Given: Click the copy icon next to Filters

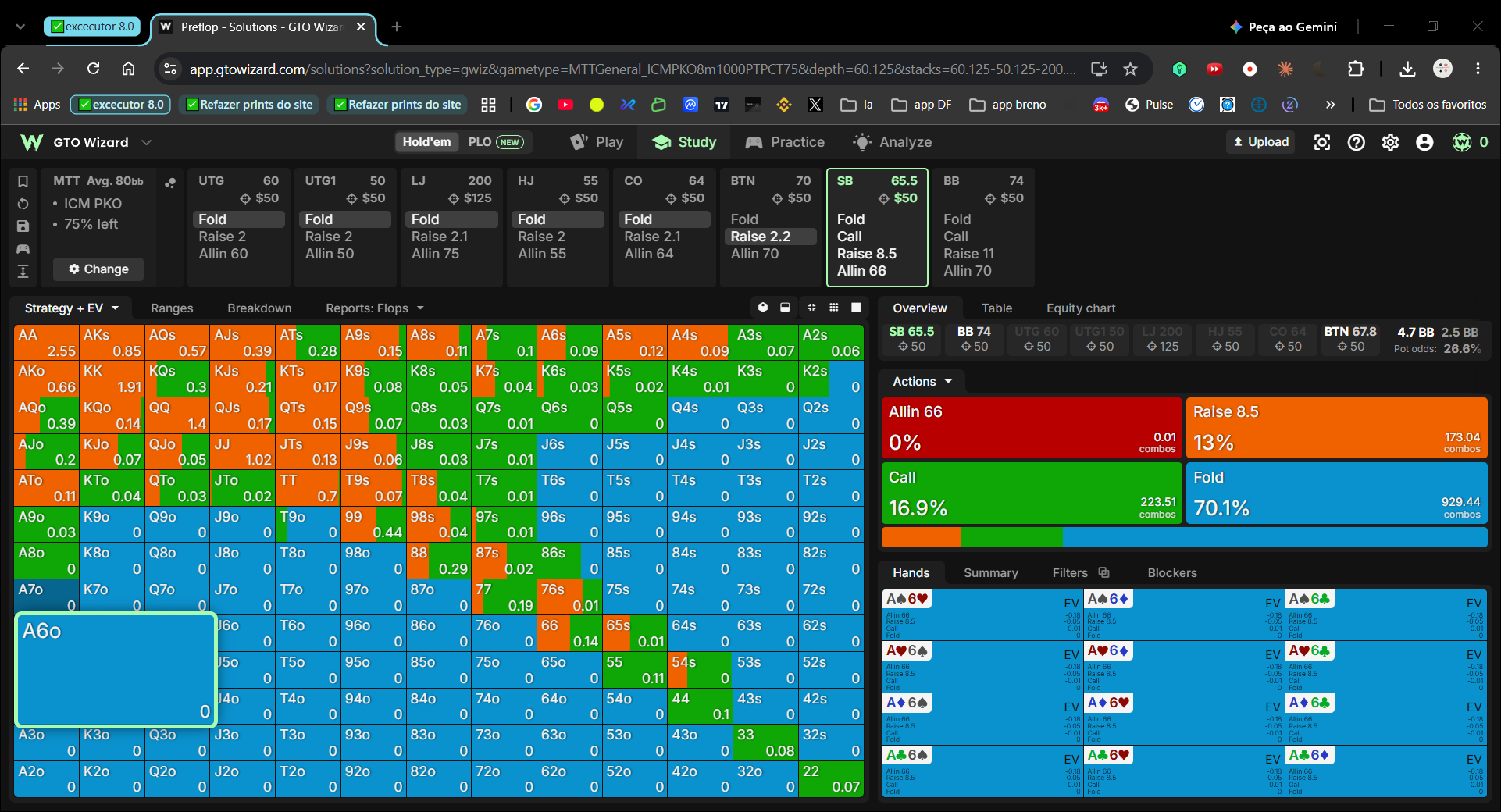Looking at the screenshot, I should (x=1103, y=572).
